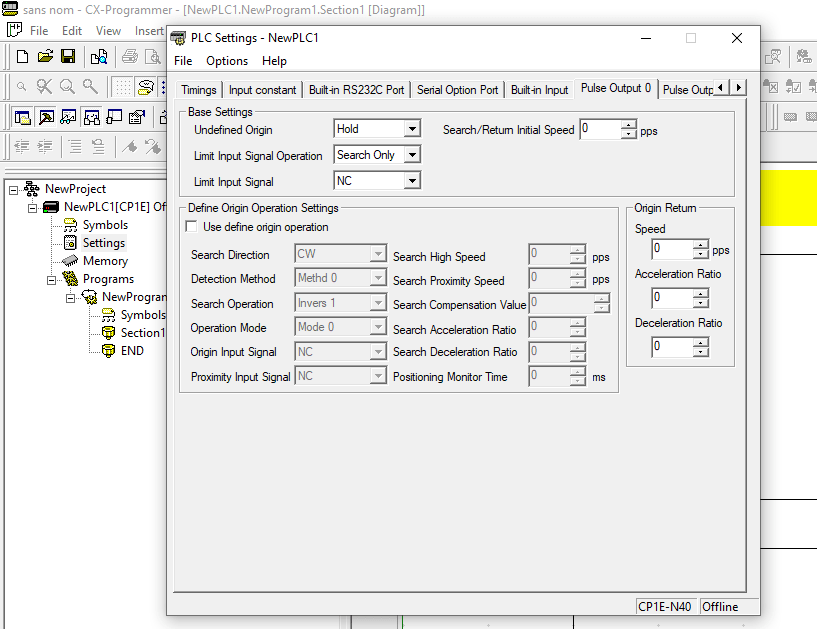
Task: Save the current project
Action: (x=67, y=57)
